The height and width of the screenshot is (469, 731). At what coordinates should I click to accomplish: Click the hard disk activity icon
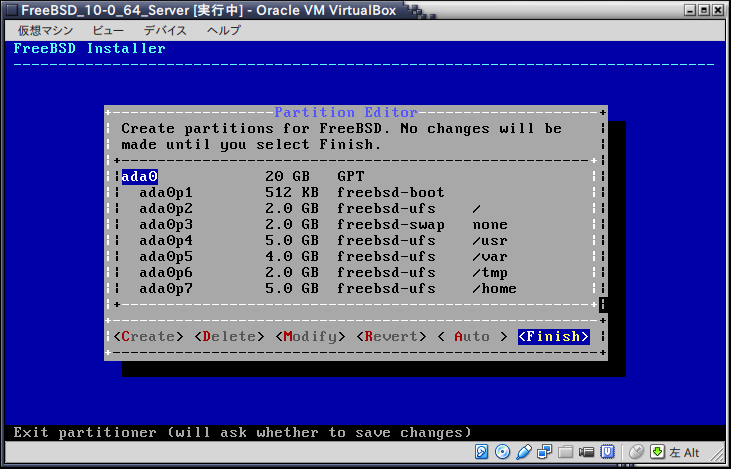[483, 452]
